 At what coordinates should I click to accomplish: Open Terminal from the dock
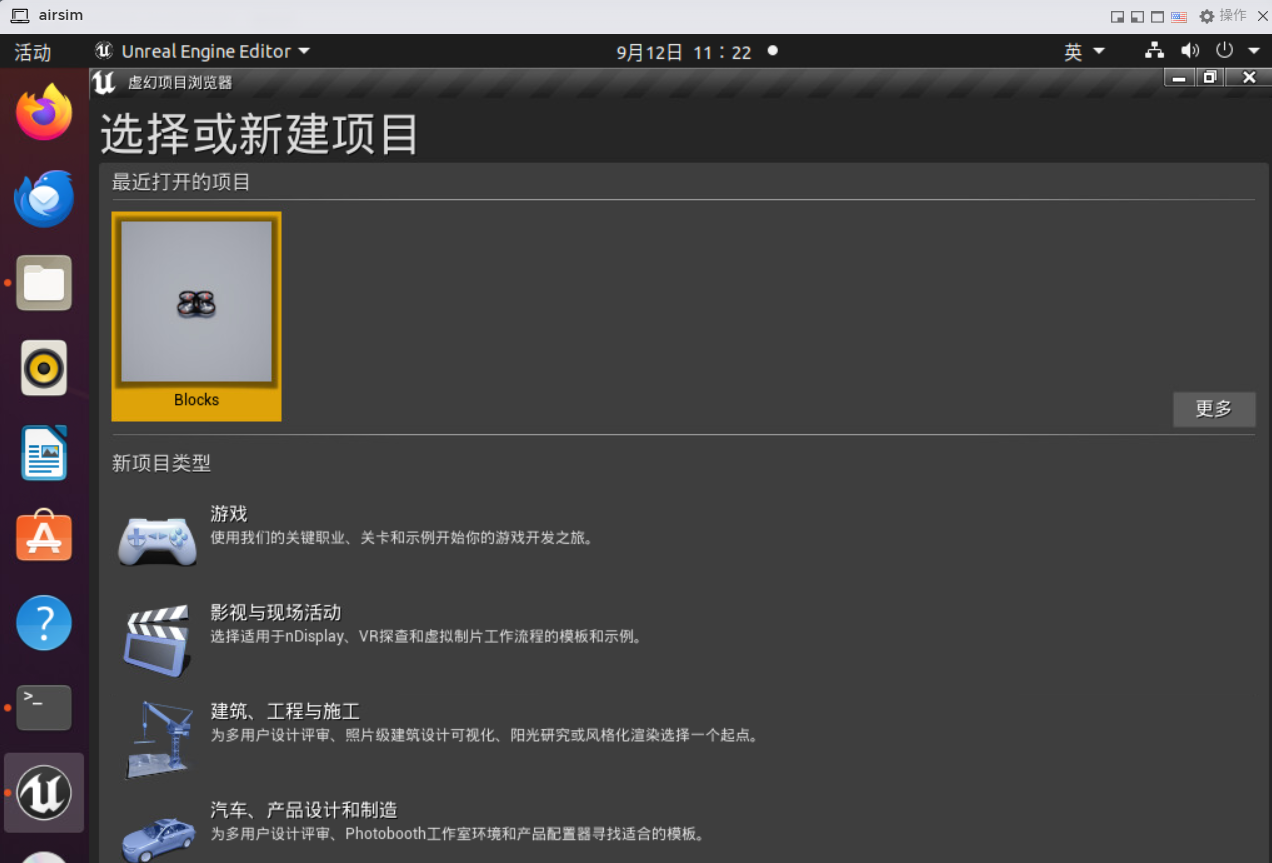[44, 707]
